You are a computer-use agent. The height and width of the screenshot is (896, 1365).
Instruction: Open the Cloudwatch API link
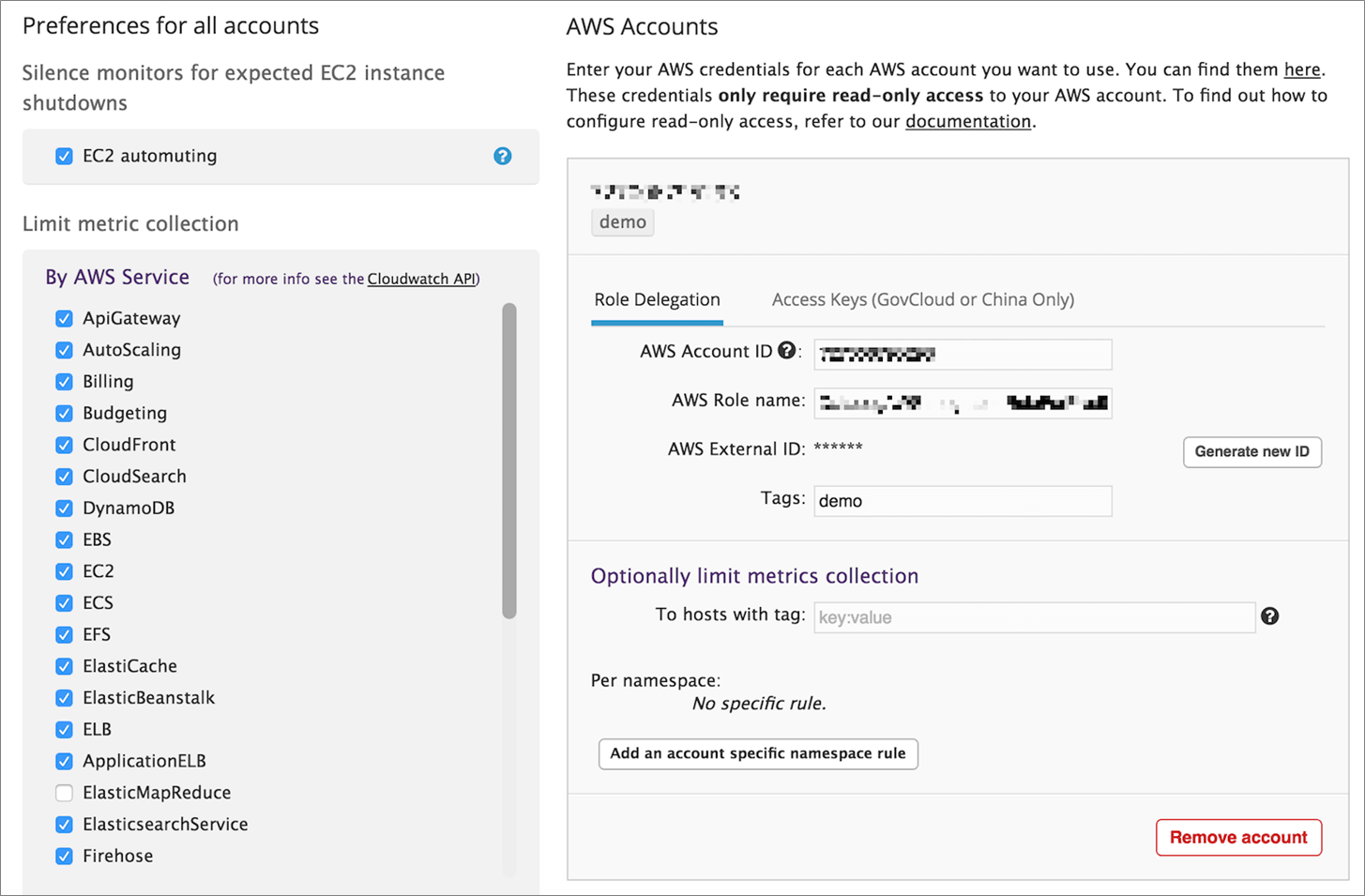(x=422, y=279)
